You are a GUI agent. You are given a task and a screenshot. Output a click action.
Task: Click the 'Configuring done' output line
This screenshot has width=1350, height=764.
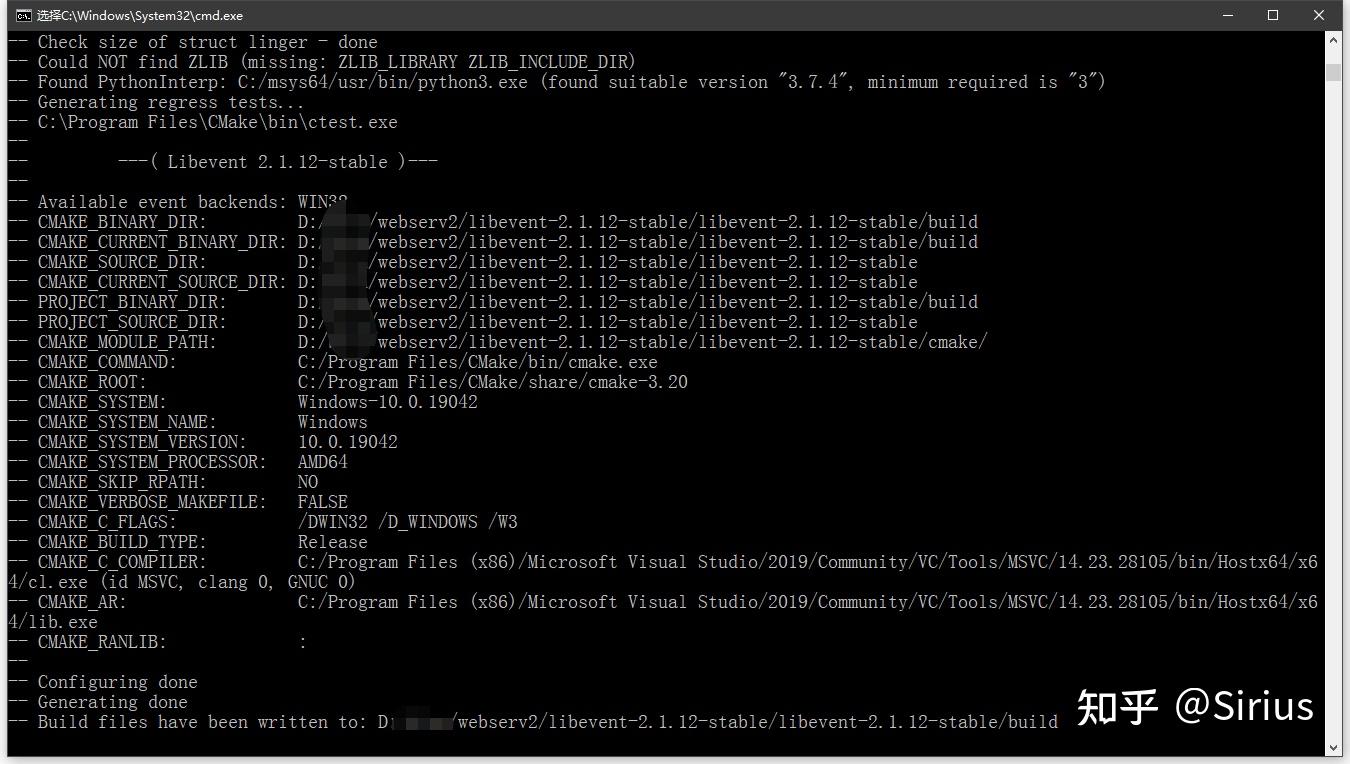tap(117, 682)
